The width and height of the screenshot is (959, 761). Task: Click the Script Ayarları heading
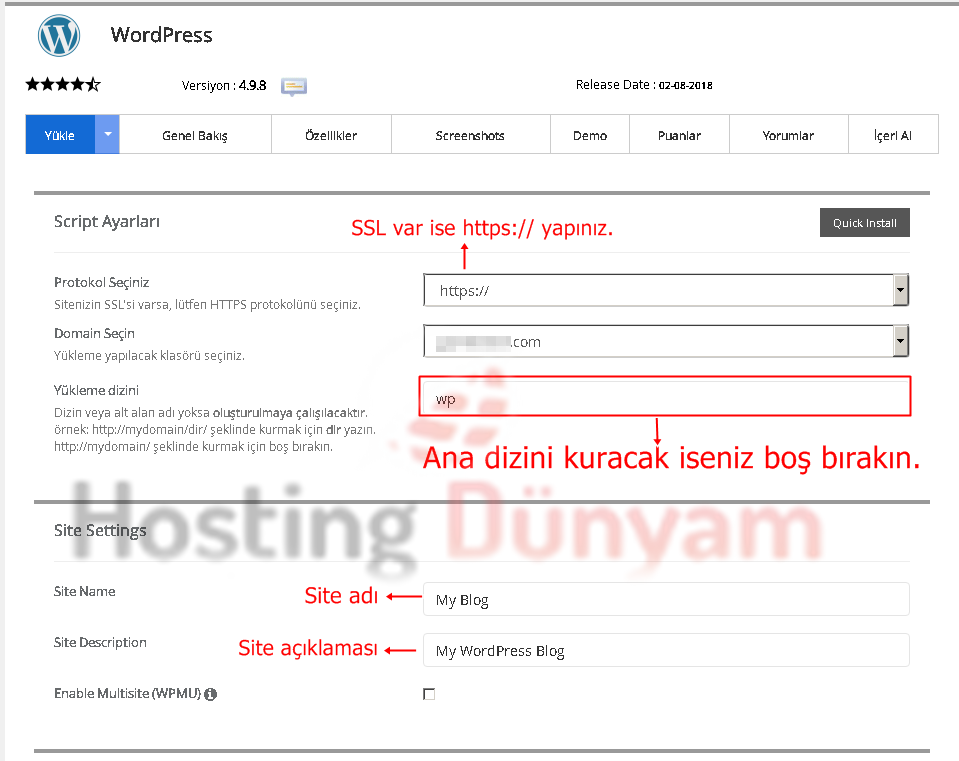click(107, 221)
